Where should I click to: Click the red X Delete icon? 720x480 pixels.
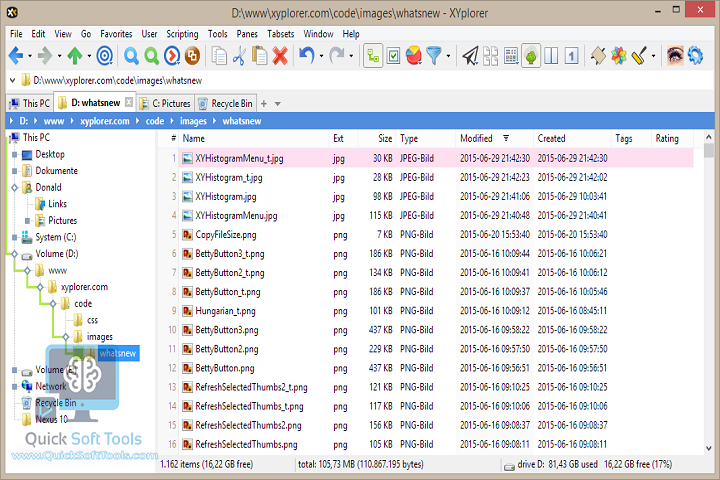(280, 56)
